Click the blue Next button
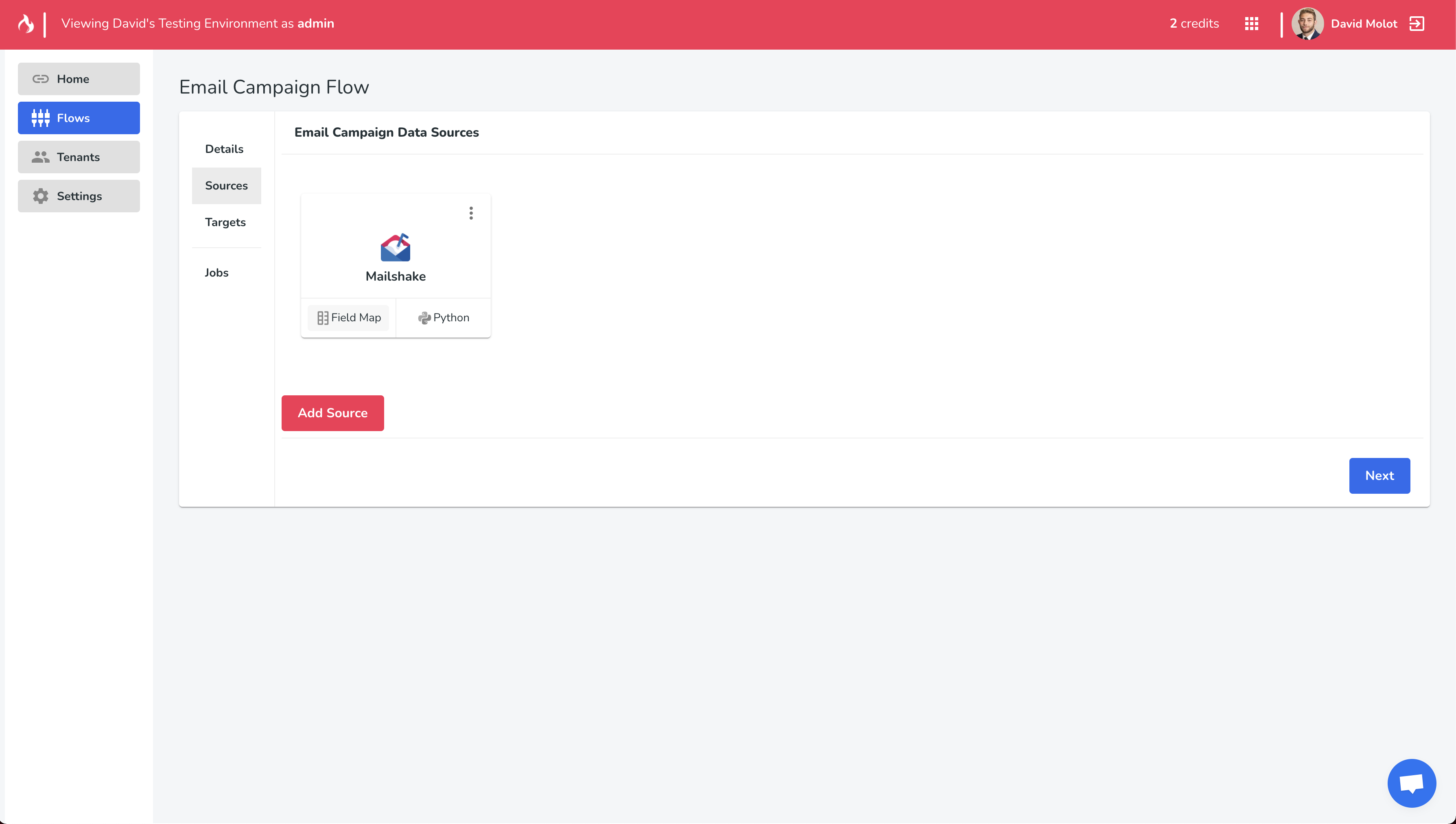Viewport: 1456px width, 824px height. (1379, 476)
